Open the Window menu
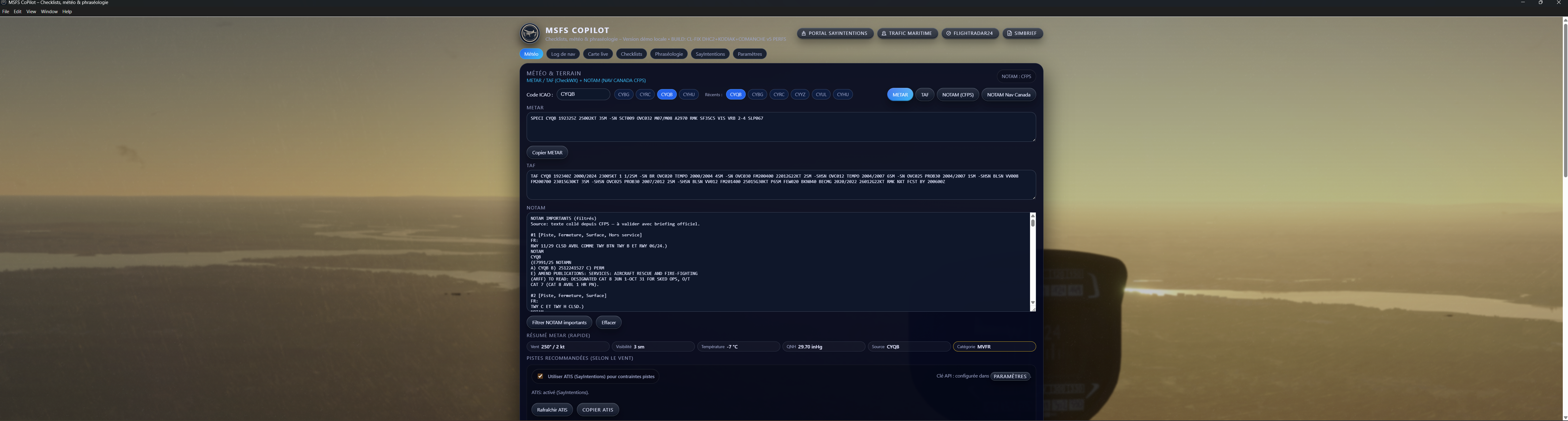The image size is (1568, 421). tap(49, 12)
